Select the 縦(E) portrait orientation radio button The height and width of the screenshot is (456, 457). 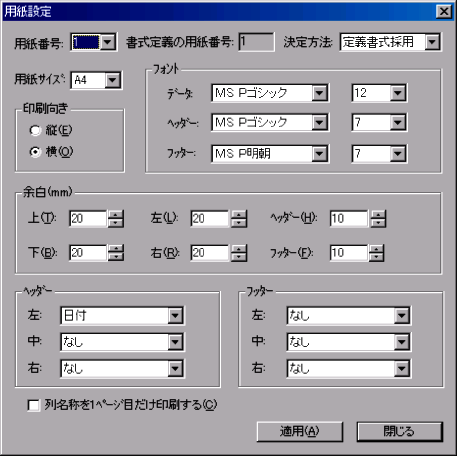pyautogui.click(x=35, y=130)
